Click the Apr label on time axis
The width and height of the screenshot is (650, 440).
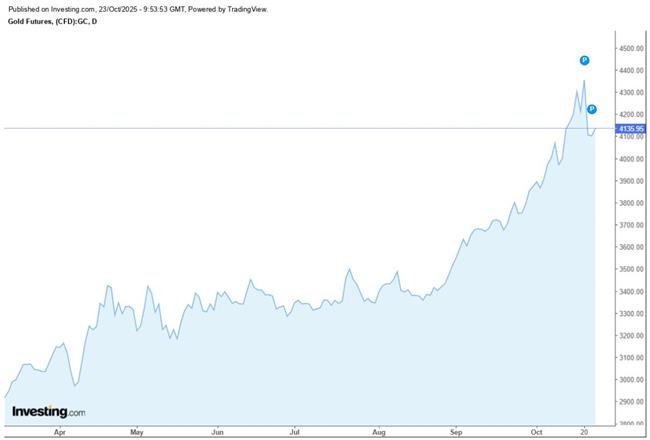point(59,433)
